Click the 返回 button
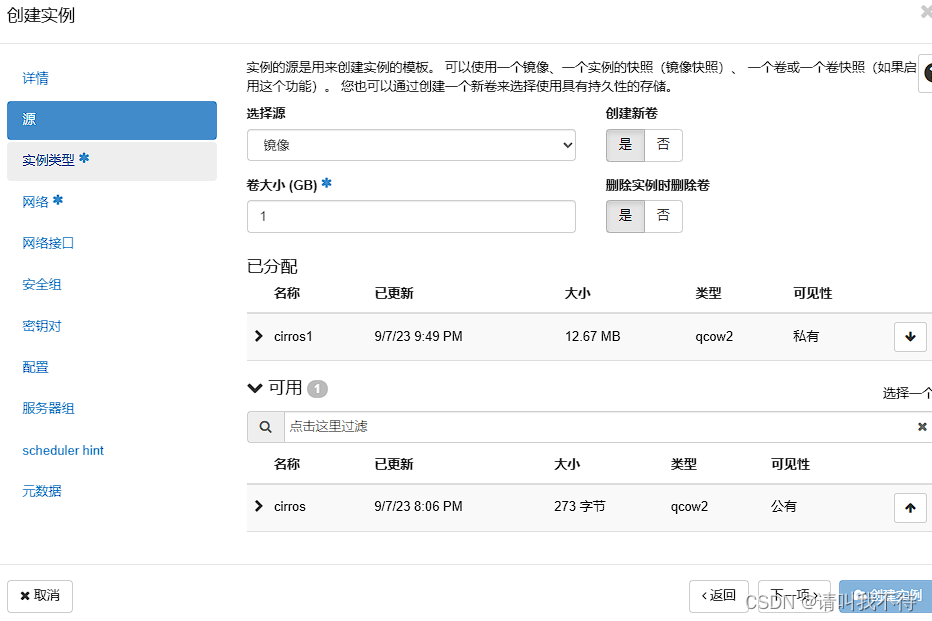This screenshot has width=932, height=621. [719, 596]
